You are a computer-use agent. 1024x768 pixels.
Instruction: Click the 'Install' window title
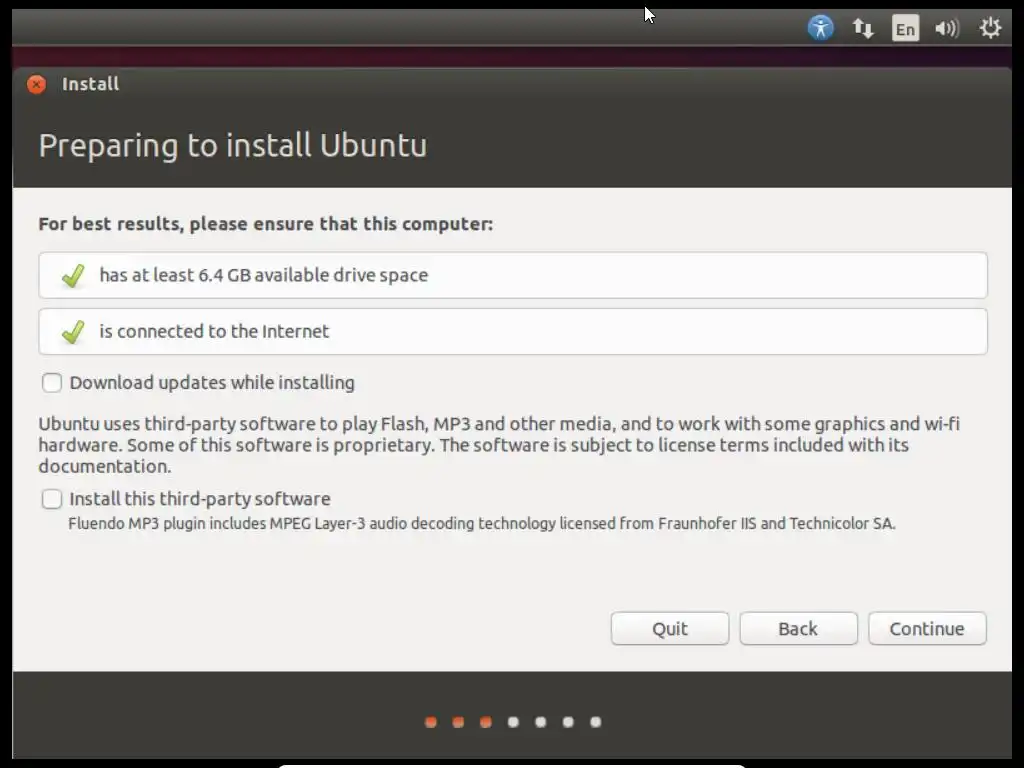pos(91,84)
